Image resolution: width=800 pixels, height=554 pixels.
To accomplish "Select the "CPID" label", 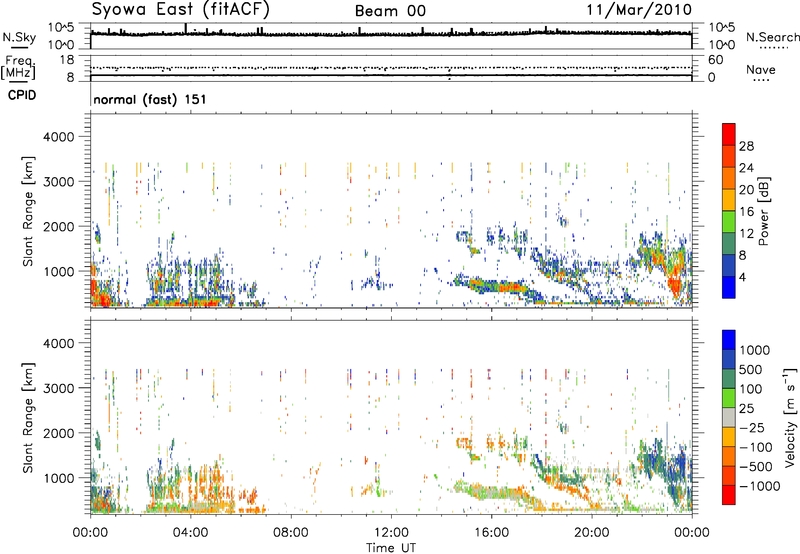I will pos(21,95).
